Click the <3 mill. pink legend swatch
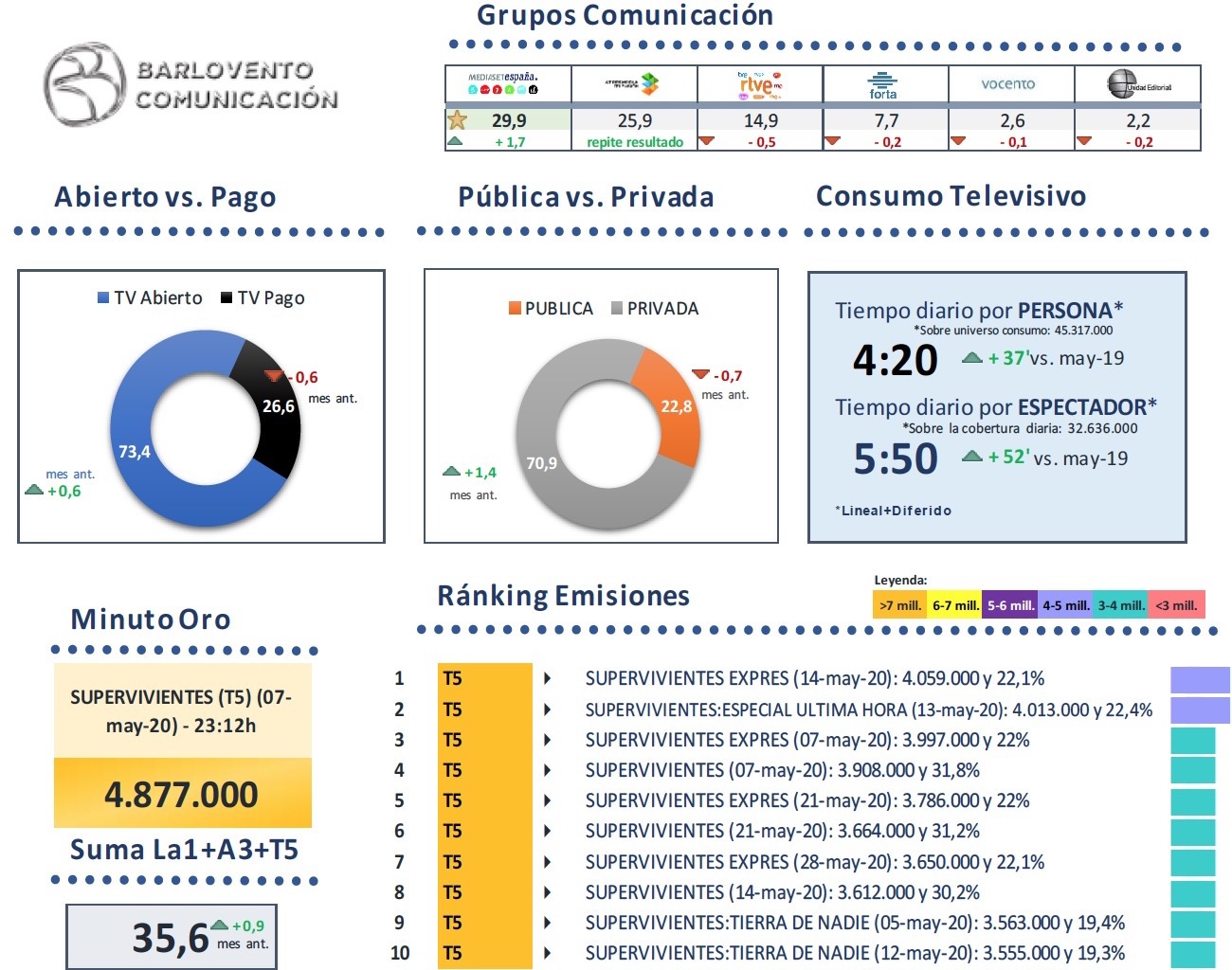 coord(1177,604)
